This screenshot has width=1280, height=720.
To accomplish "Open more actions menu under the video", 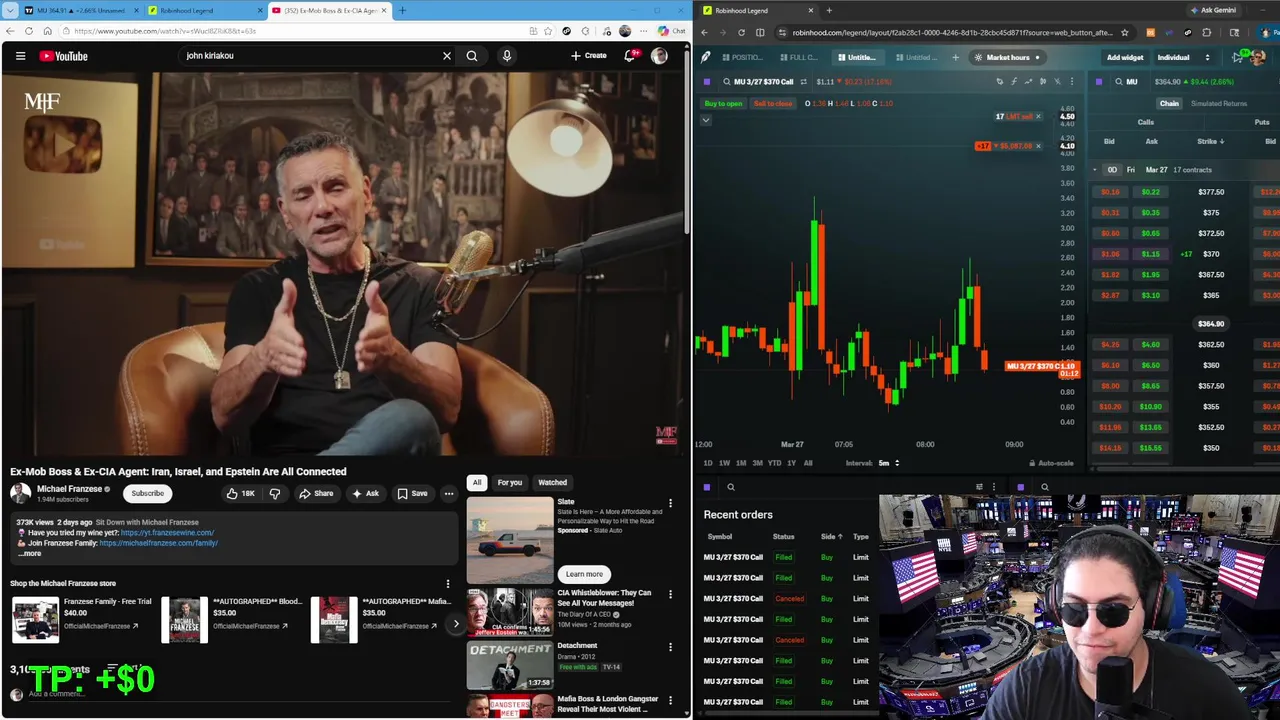I will pyautogui.click(x=449, y=493).
